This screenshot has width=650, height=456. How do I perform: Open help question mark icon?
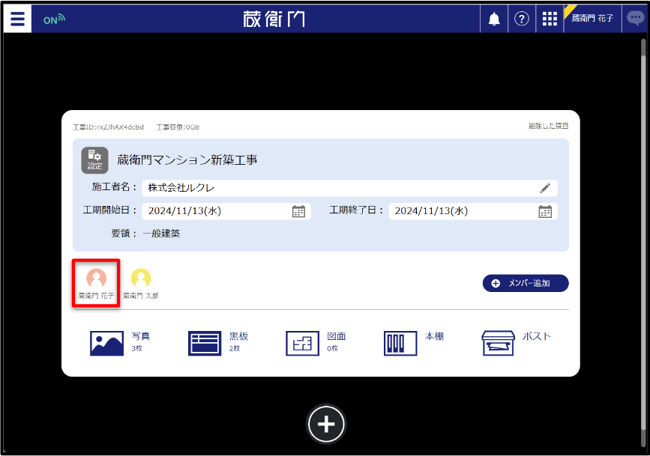pyautogui.click(x=521, y=19)
